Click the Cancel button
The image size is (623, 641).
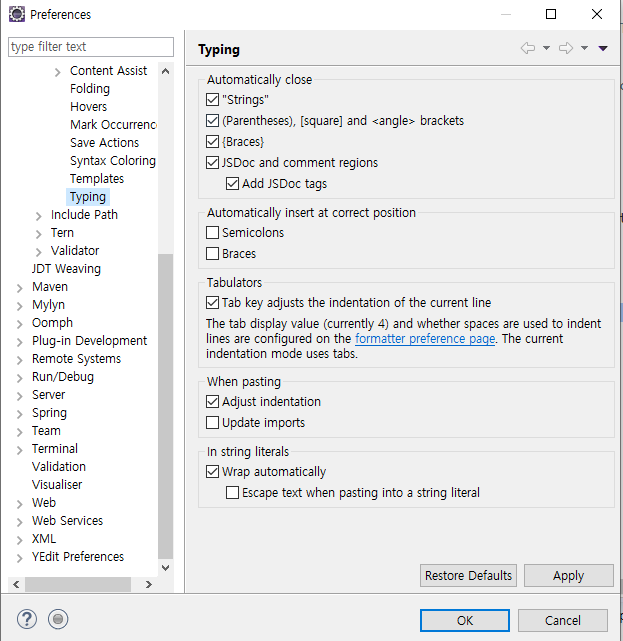(562, 621)
